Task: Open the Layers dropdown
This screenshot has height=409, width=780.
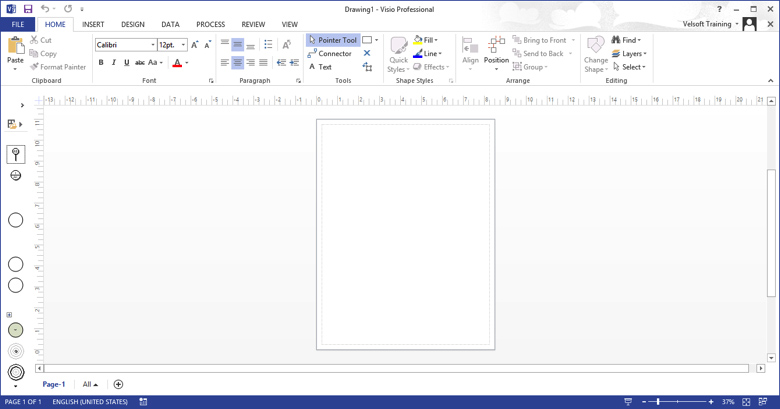Action: click(x=629, y=53)
